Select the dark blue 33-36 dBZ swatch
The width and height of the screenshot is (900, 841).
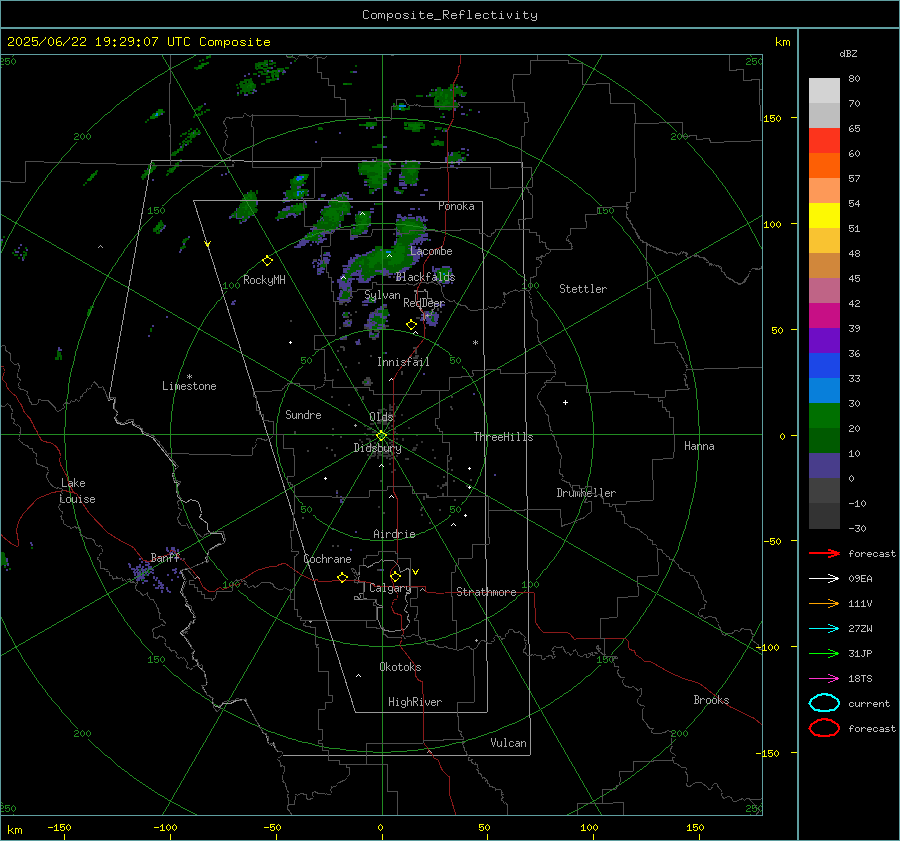click(824, 366)
